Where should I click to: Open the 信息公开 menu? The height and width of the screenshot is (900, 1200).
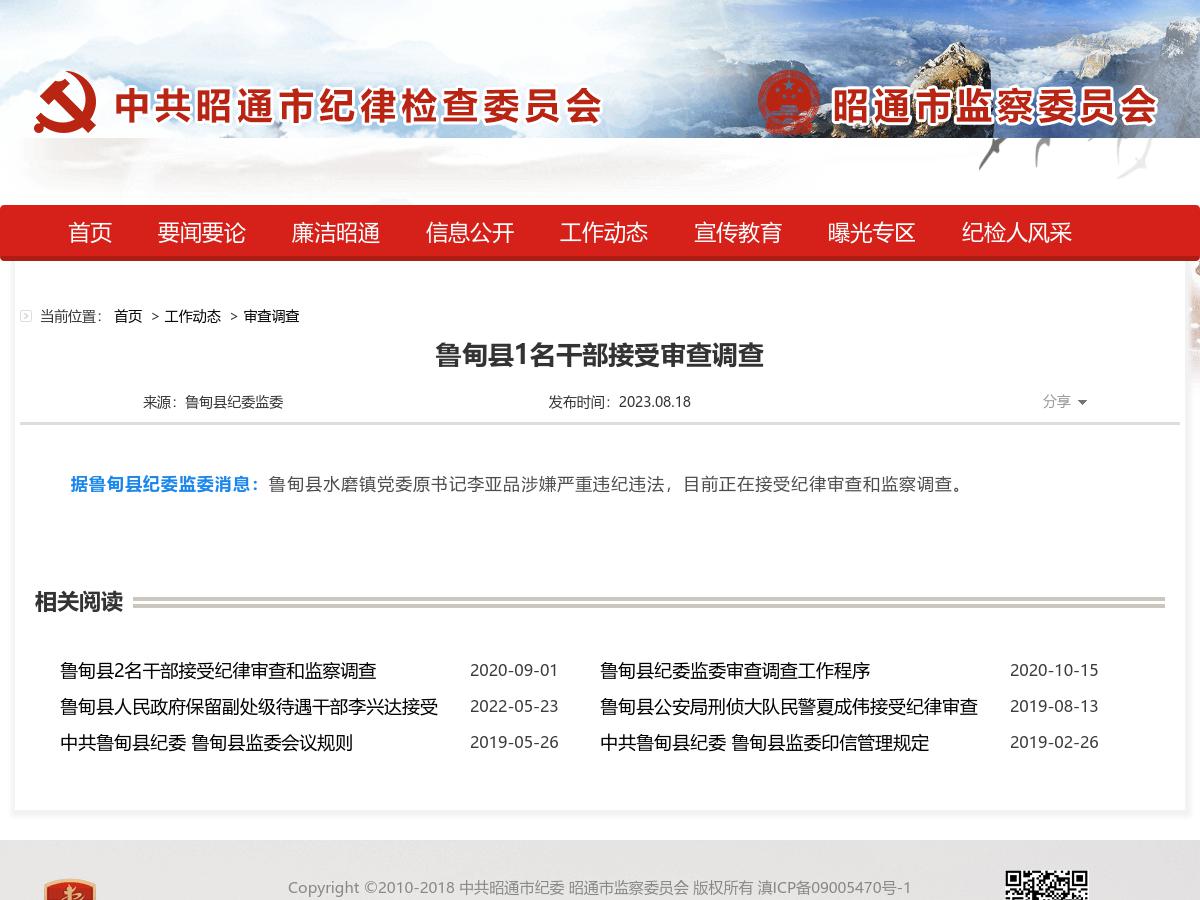[x=470, y=232]
